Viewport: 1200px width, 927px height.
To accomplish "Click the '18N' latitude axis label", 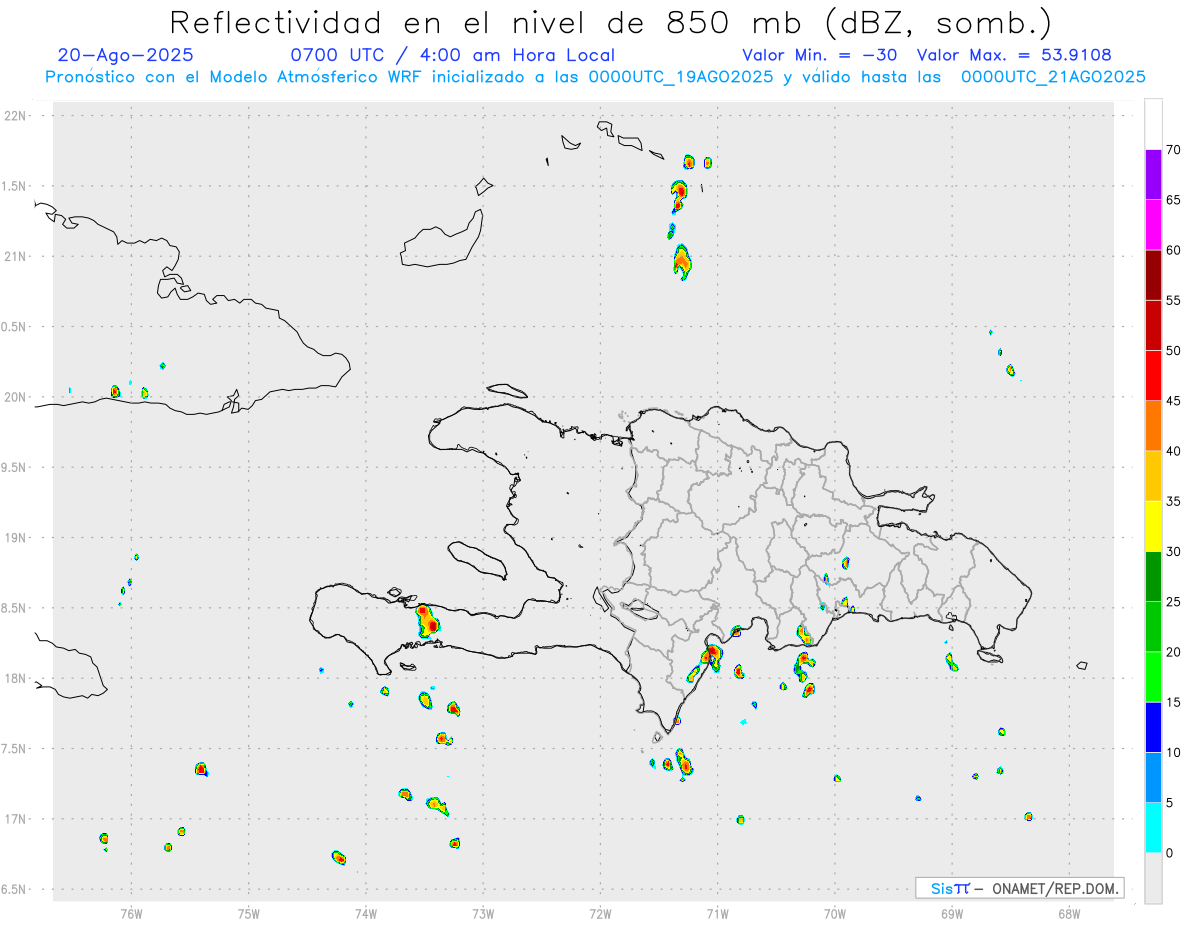I will pos(16,679).
